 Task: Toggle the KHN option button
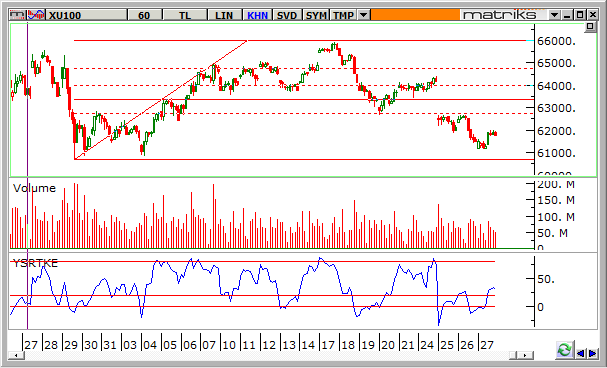tap(257, 15)
